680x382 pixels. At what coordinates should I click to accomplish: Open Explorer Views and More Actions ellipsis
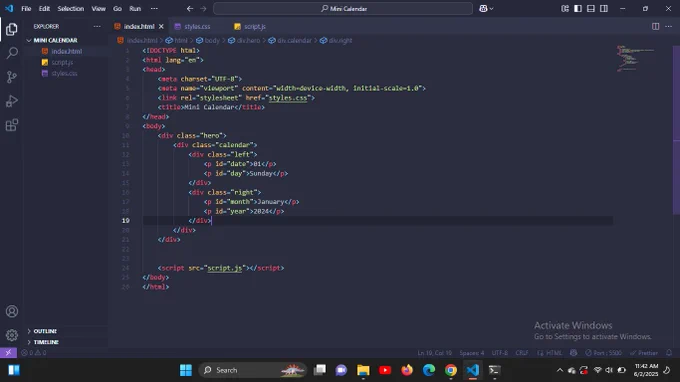coord(97,26)
